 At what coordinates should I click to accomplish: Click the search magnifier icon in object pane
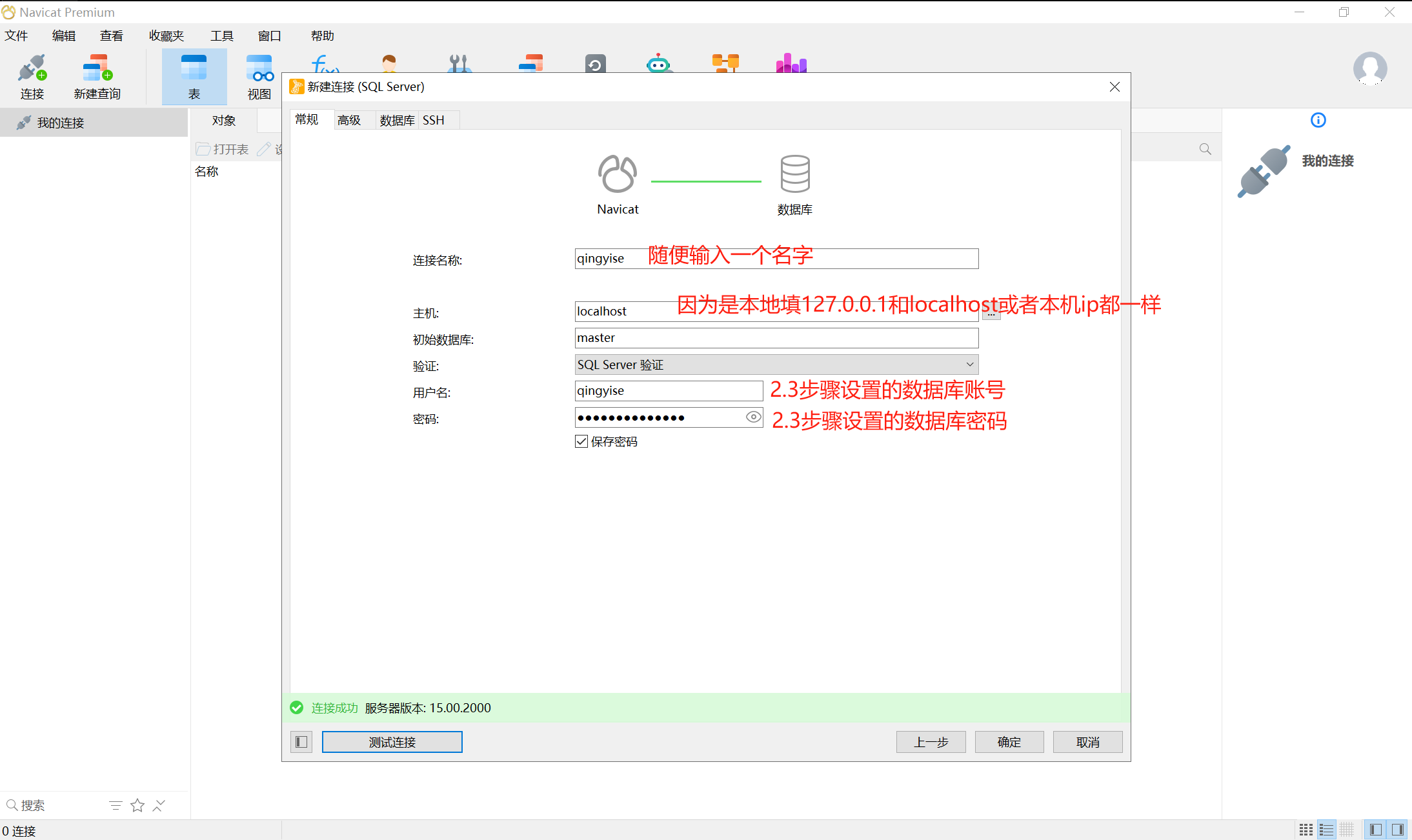point(1205,149)
